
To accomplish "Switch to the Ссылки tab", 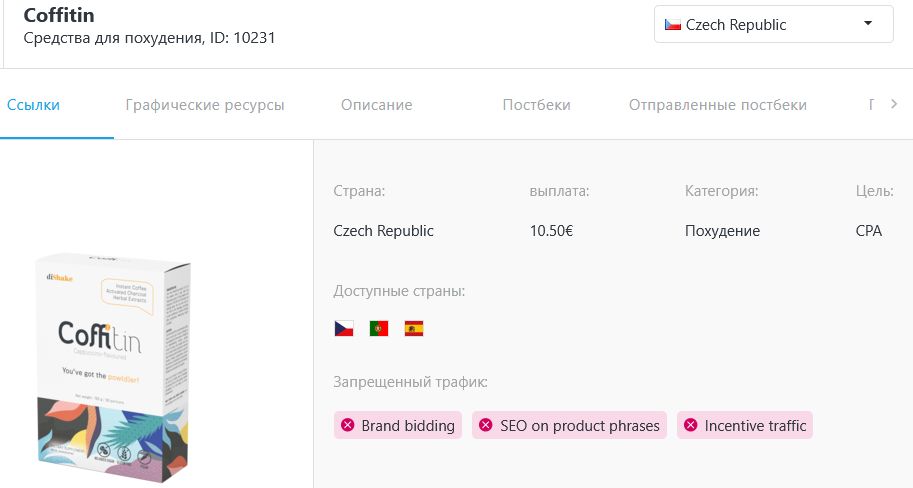I will point(33,105).
